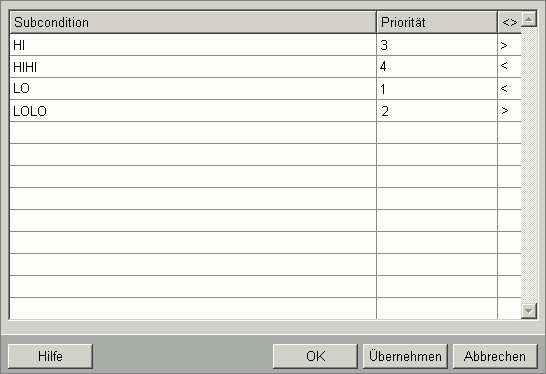This screenshot has height=374, width=546.
Task: Edit priority value 3 for HI
Action: pyautogui.click(x=437, y=45)
